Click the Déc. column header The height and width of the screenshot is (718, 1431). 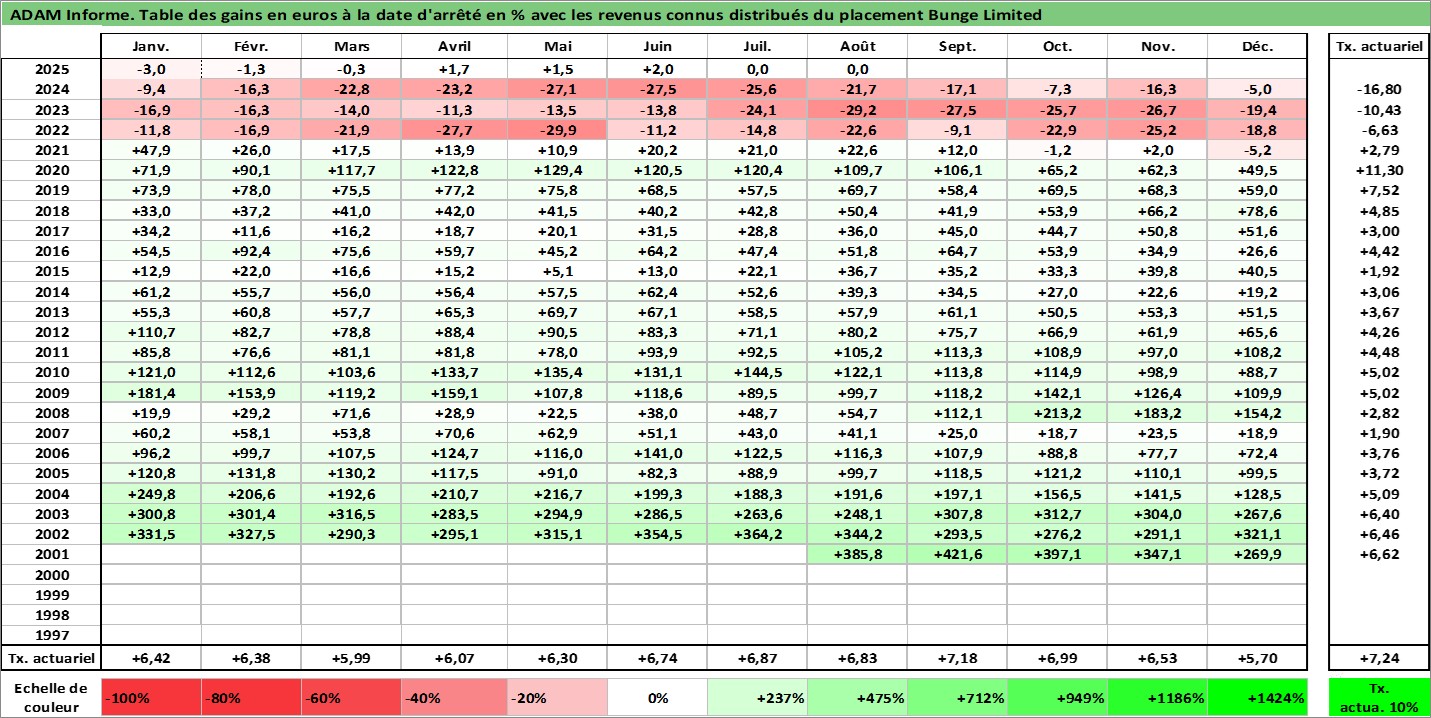tap(1257, 47)
